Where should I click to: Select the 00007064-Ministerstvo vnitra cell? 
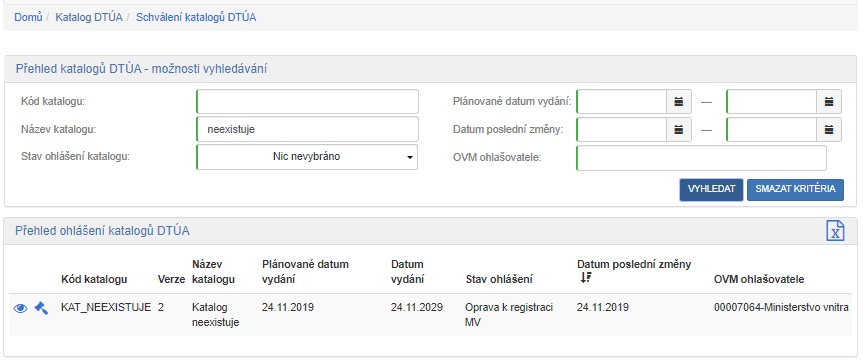tap(781, 308)
